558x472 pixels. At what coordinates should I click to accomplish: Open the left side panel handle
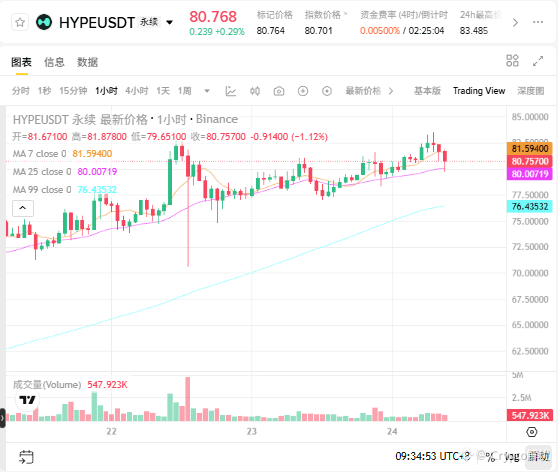point(2,418)
